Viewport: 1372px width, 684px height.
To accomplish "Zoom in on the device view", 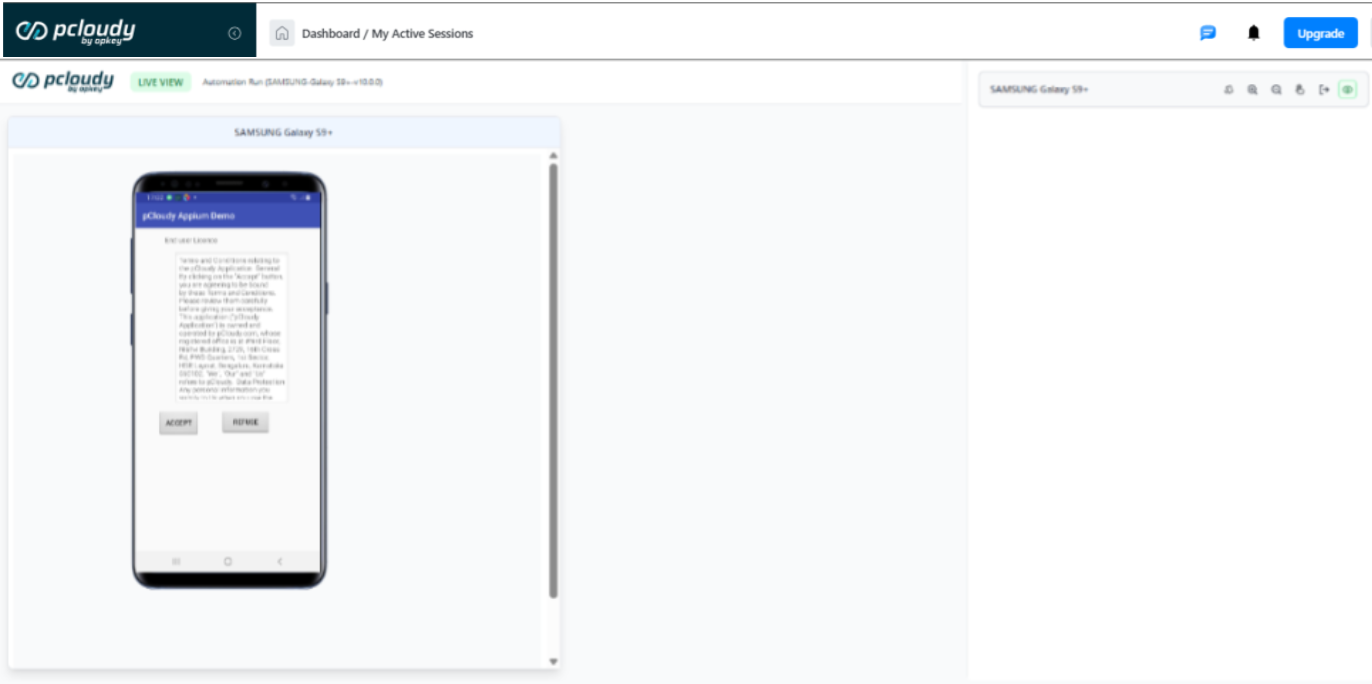I will 1252,90.
